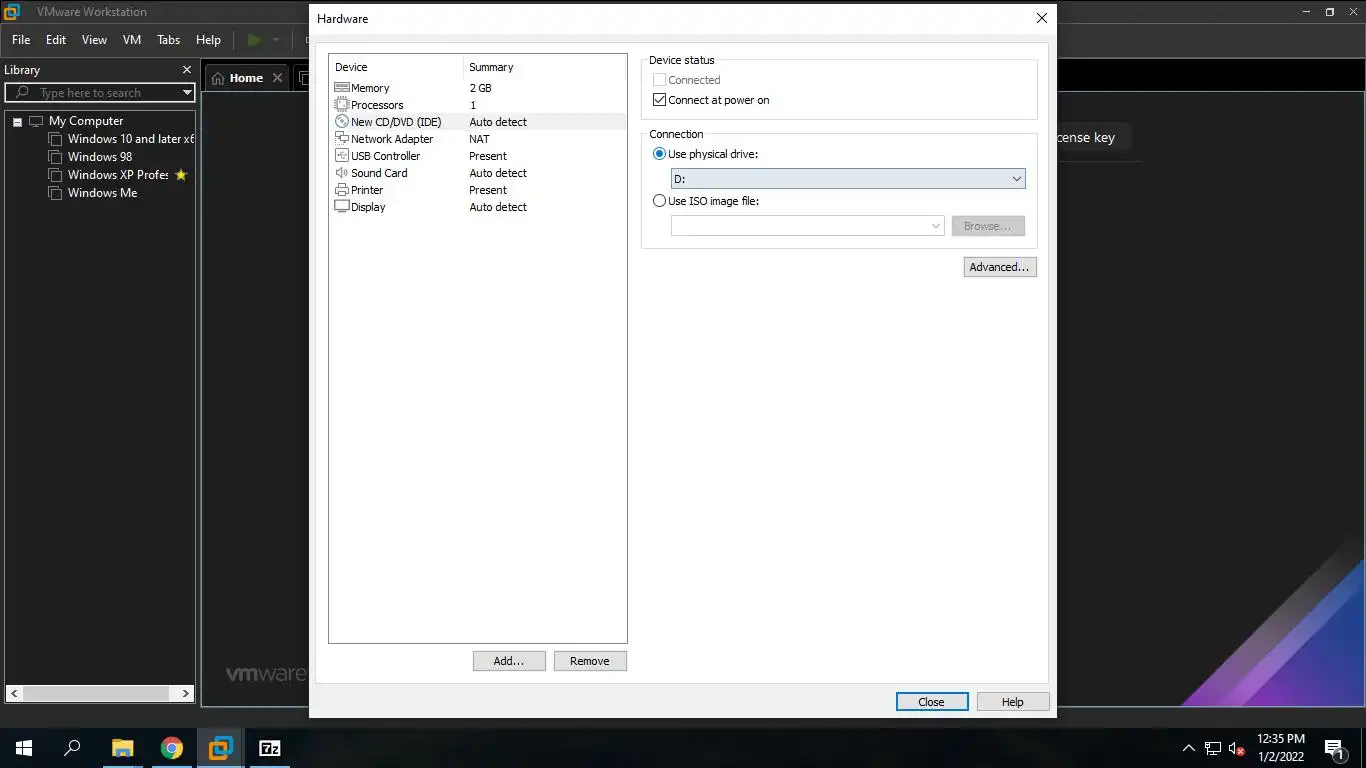1366x768 pixels.
Task: Open File Explorer from the taskbar
Action: [122, 748]
